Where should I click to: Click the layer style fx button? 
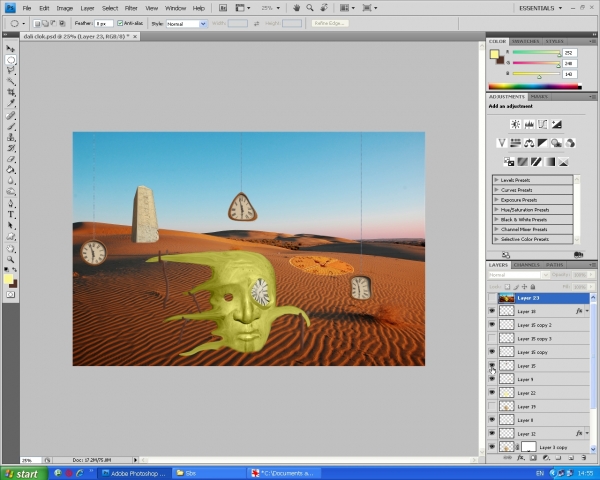520,457
